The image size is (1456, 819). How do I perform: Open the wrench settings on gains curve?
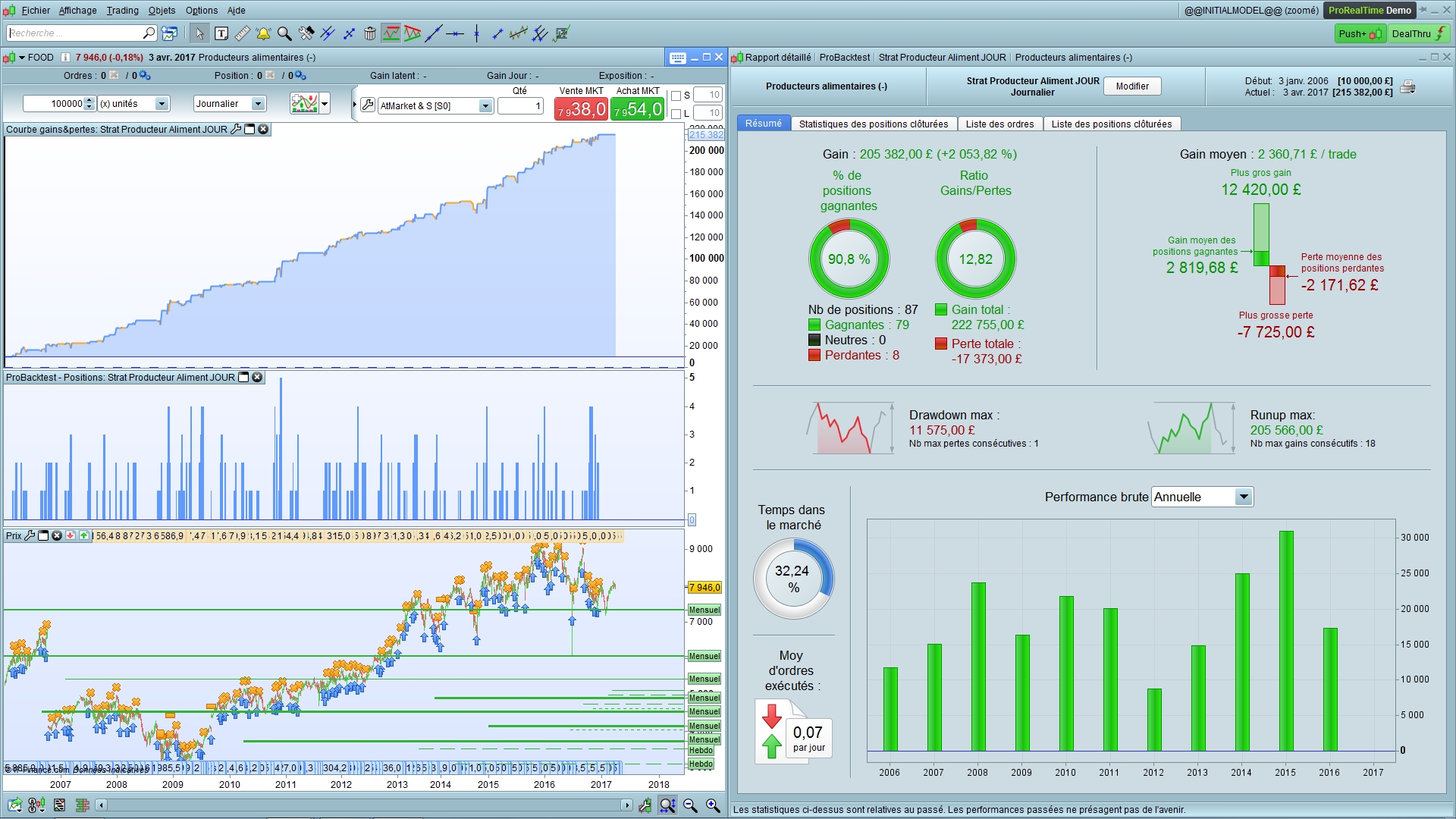coord(236,130)
